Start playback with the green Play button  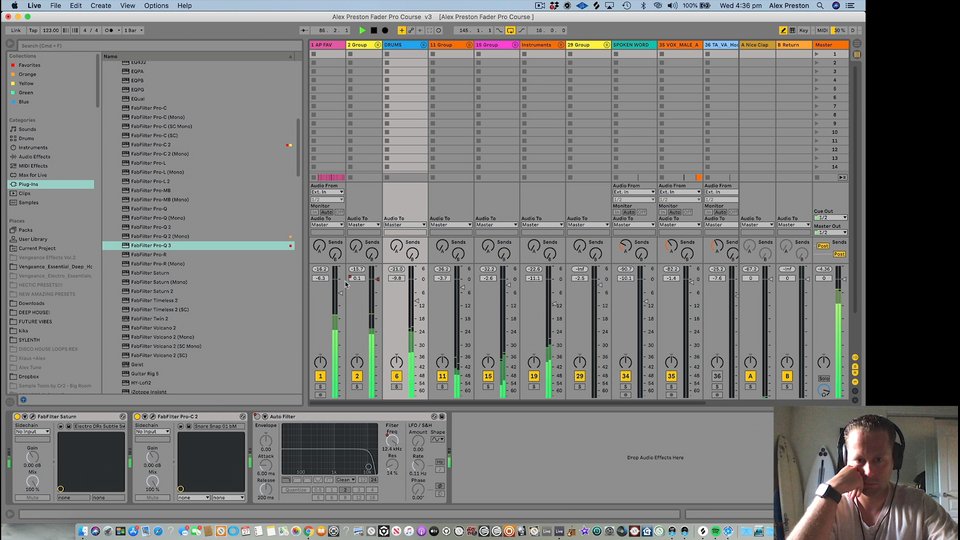362,30
